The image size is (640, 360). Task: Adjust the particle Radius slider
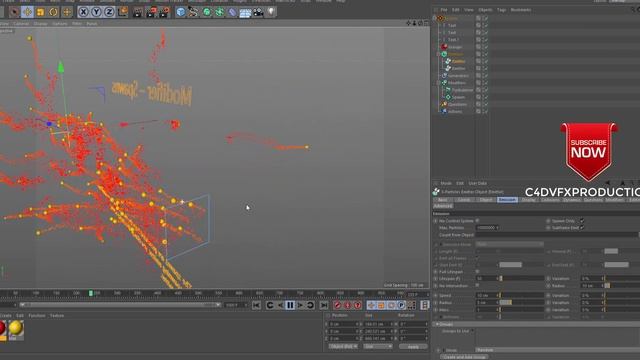tap(522, 302)
